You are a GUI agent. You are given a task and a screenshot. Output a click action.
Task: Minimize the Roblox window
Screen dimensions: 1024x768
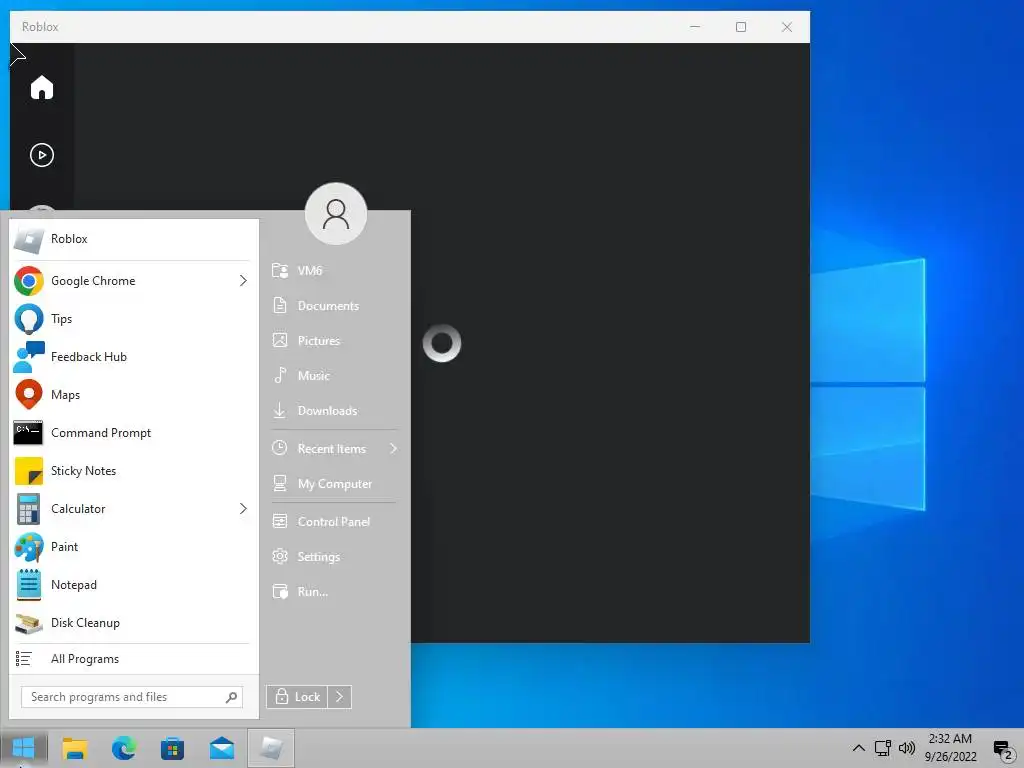point(695,27)
